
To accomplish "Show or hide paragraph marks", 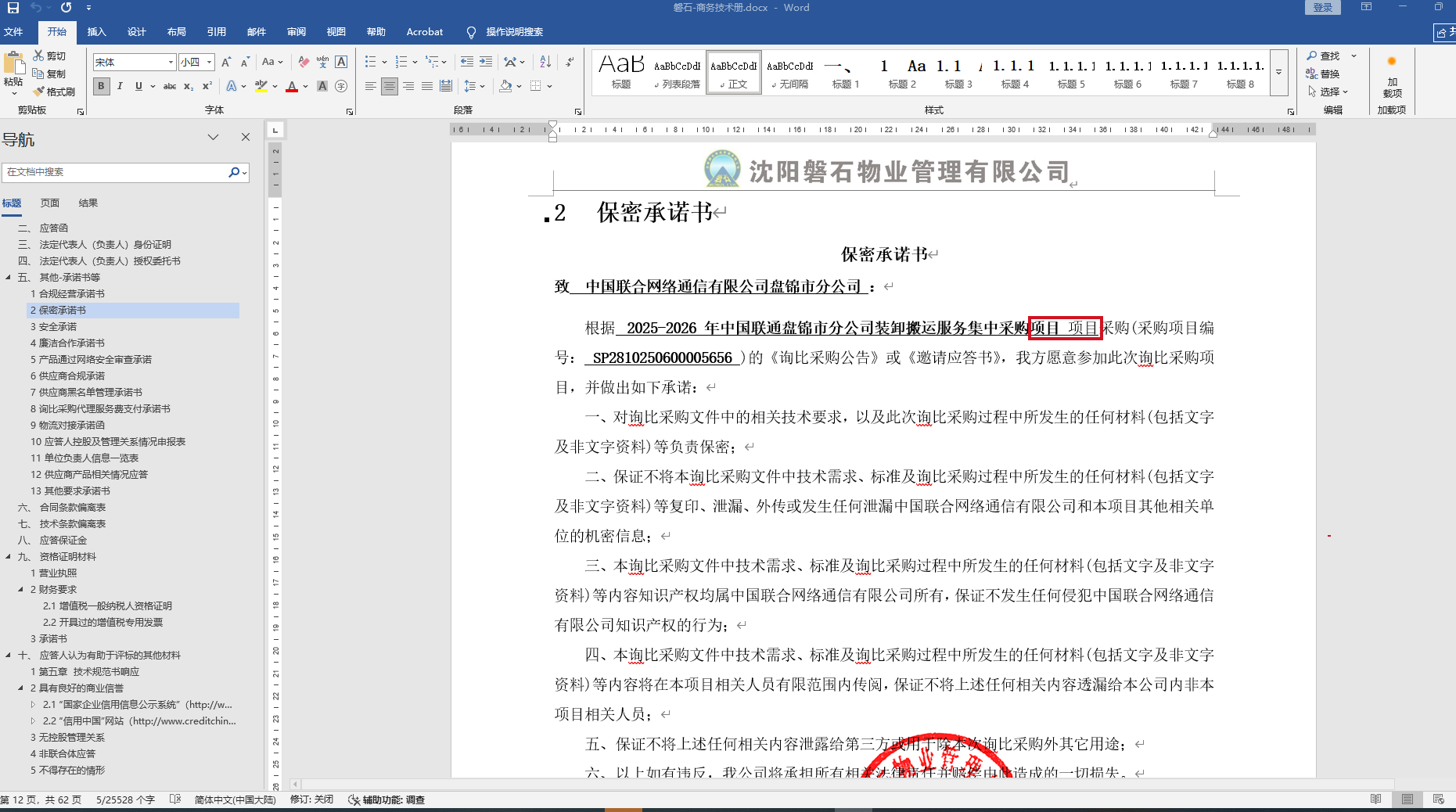I will coord(570,62).
